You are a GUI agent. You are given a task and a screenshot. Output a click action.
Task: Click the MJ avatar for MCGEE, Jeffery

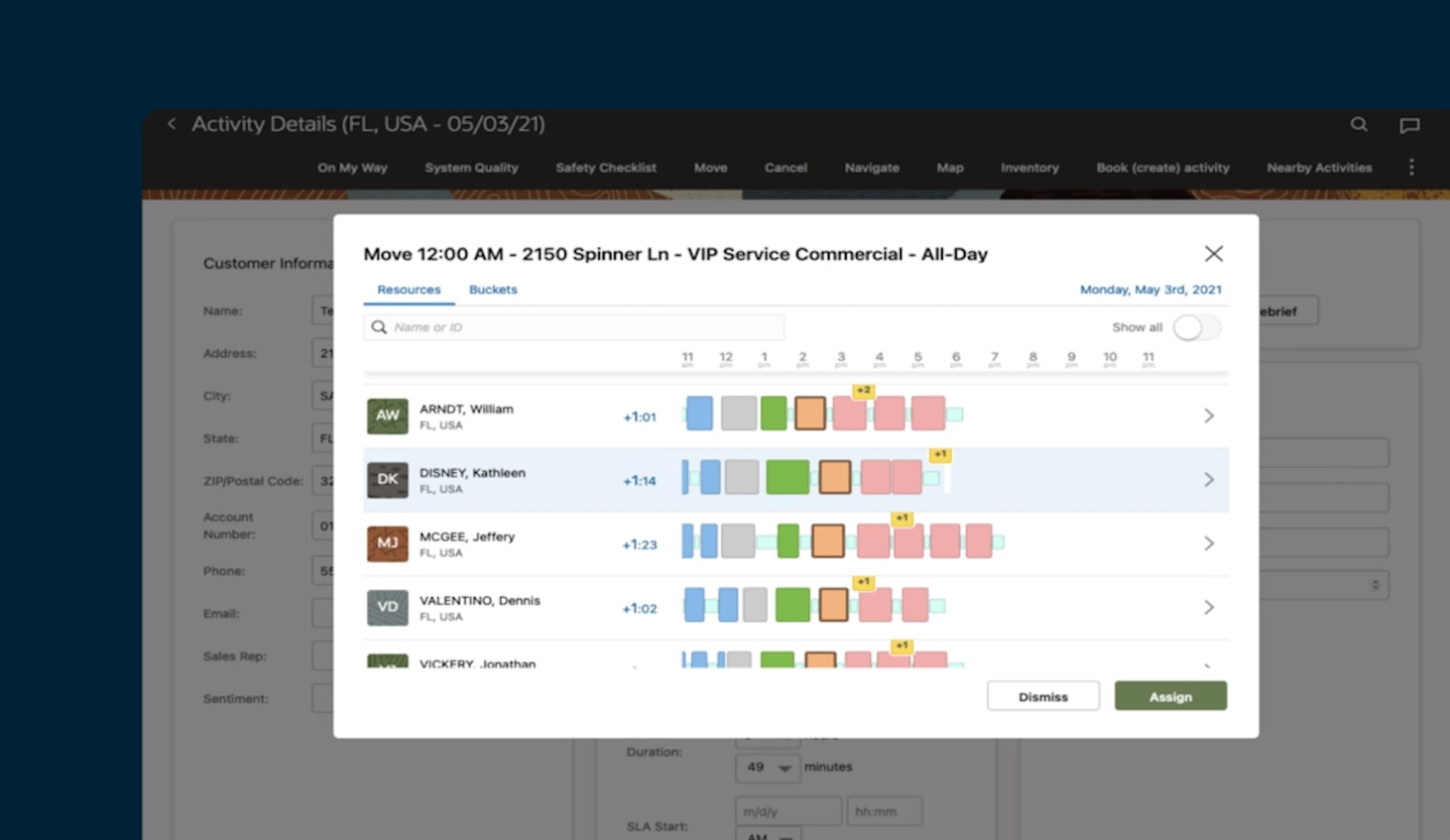coord(387,544)
